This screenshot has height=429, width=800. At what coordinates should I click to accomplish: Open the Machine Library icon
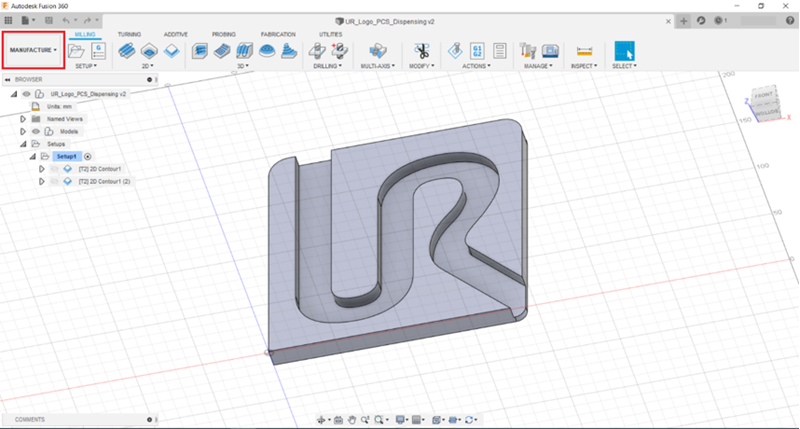[x=550, y=51]
